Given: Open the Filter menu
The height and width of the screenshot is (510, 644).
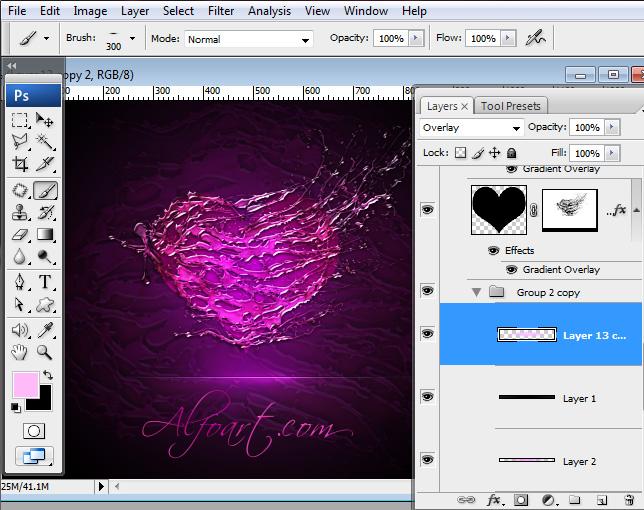Looking at the screenshot, I should [221, 11].
